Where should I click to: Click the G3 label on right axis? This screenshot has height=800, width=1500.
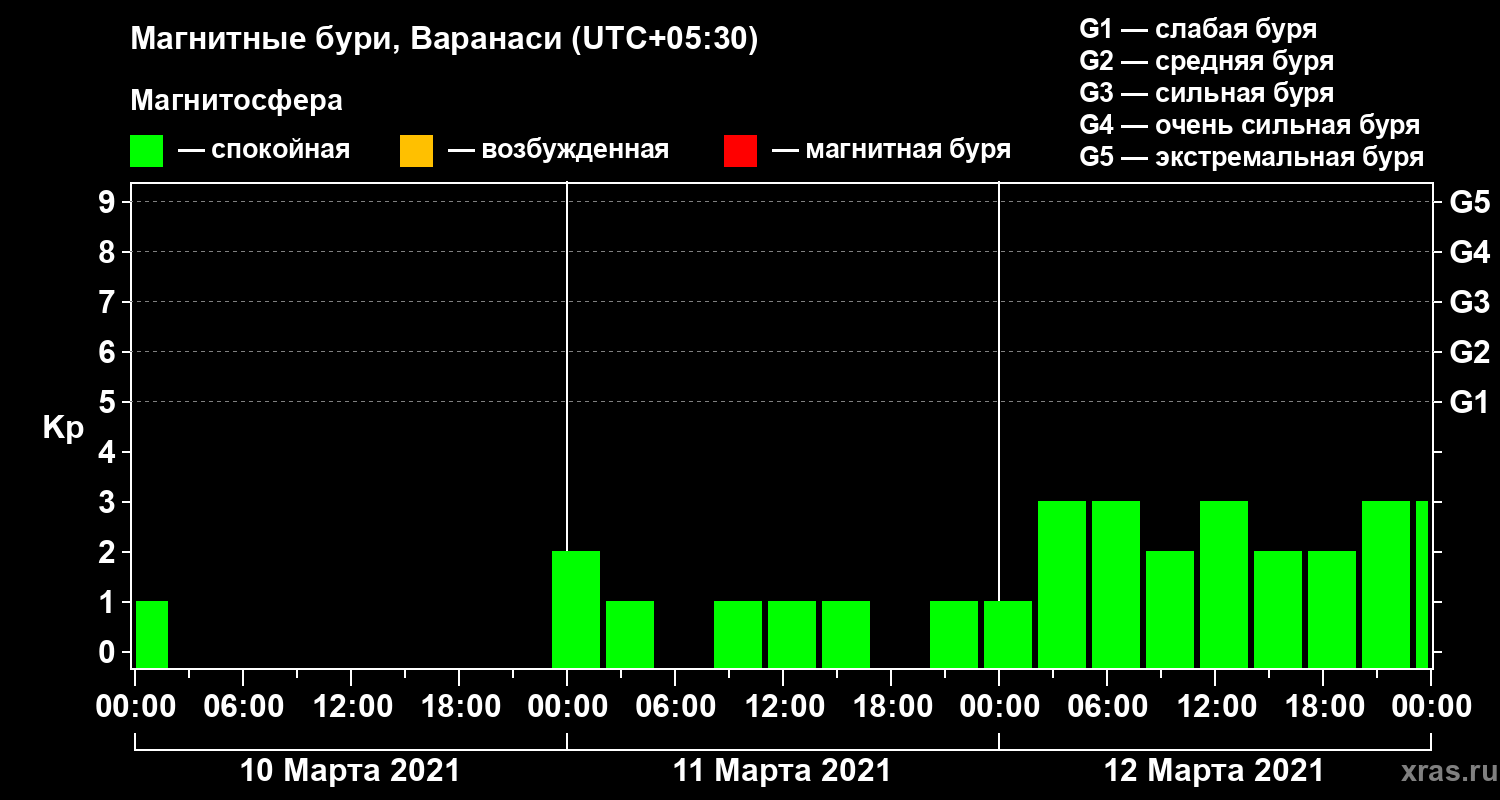click(x=1469, y=302)
